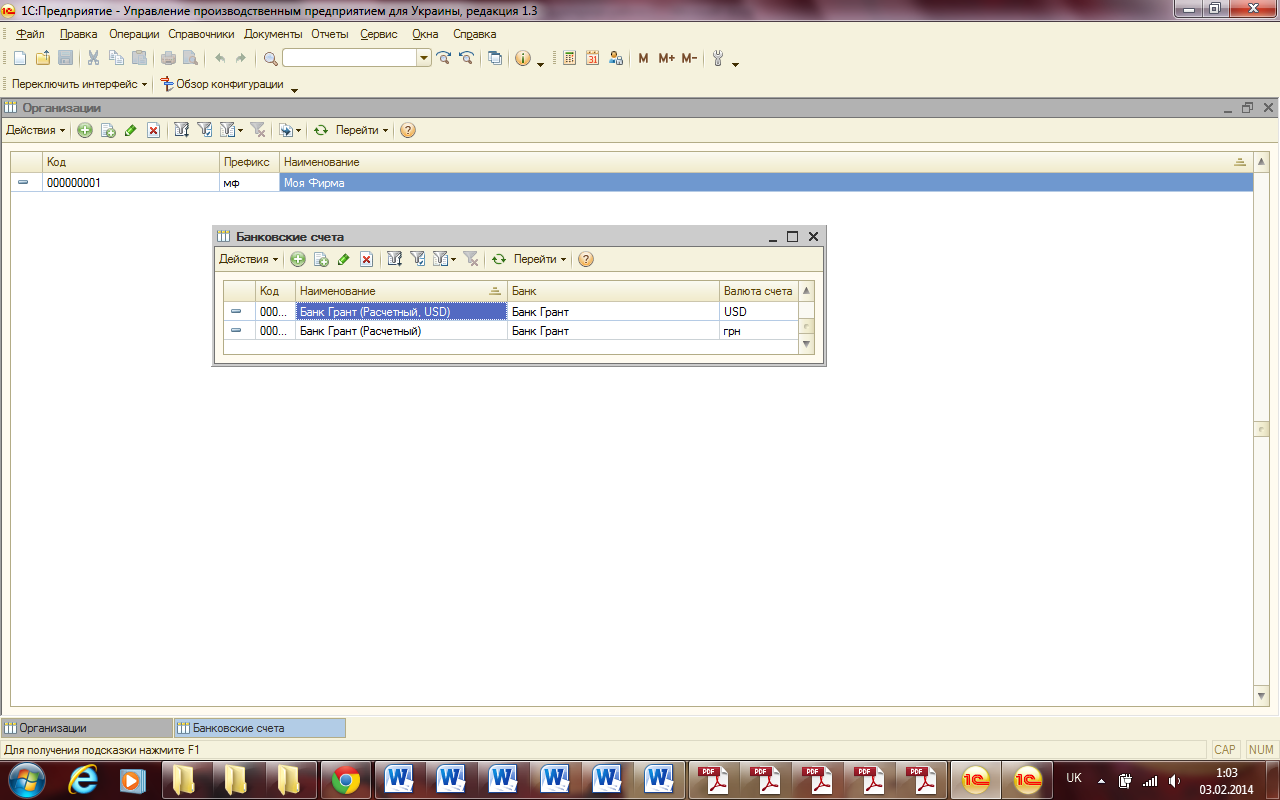
Task: Open the Операции menu
Action: click(134, 34)
